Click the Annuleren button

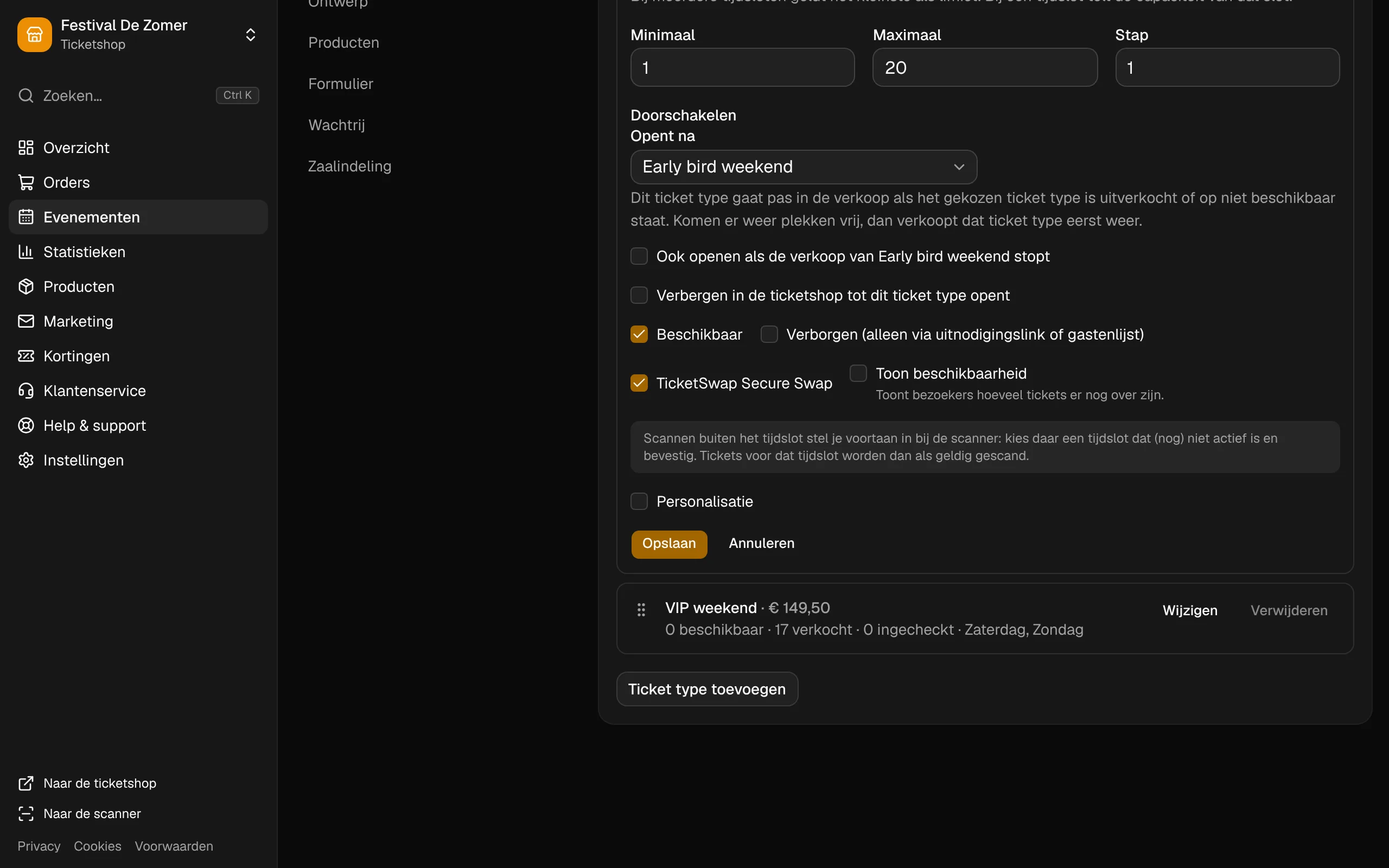pos(762,543)
